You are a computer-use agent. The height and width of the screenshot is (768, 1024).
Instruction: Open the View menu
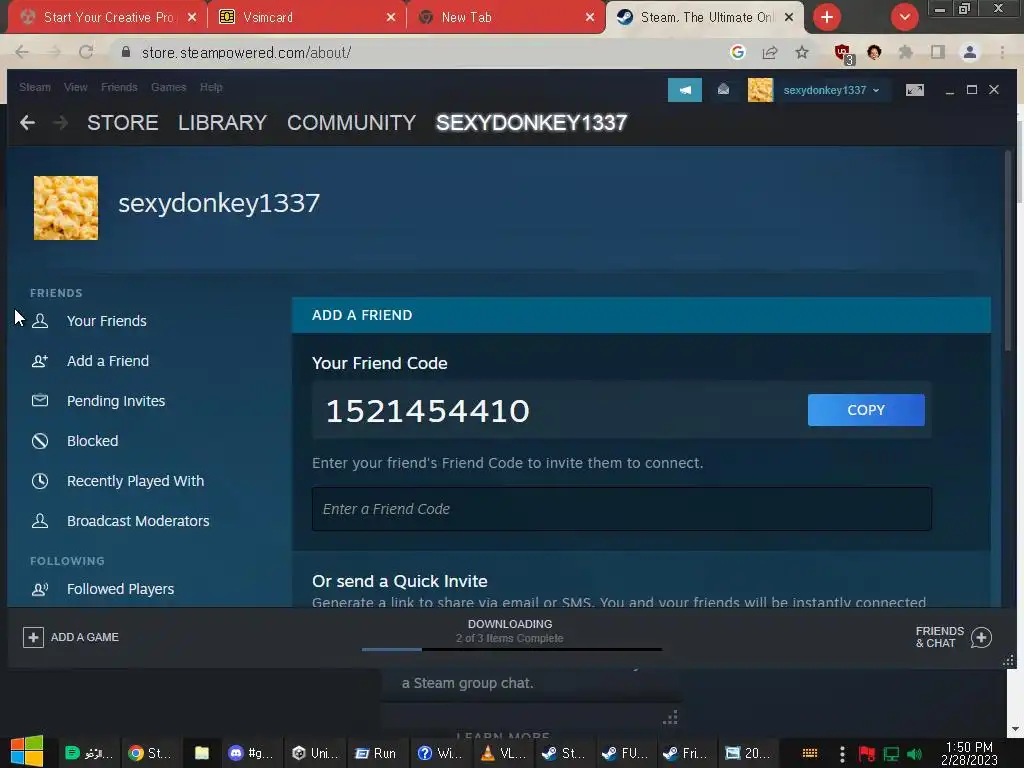(x=76, y=87)
